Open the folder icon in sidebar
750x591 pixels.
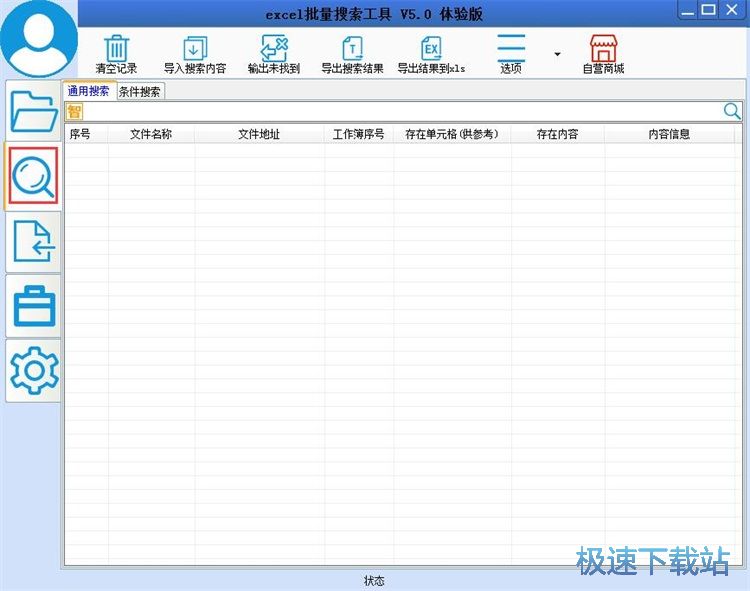(33, 111)
